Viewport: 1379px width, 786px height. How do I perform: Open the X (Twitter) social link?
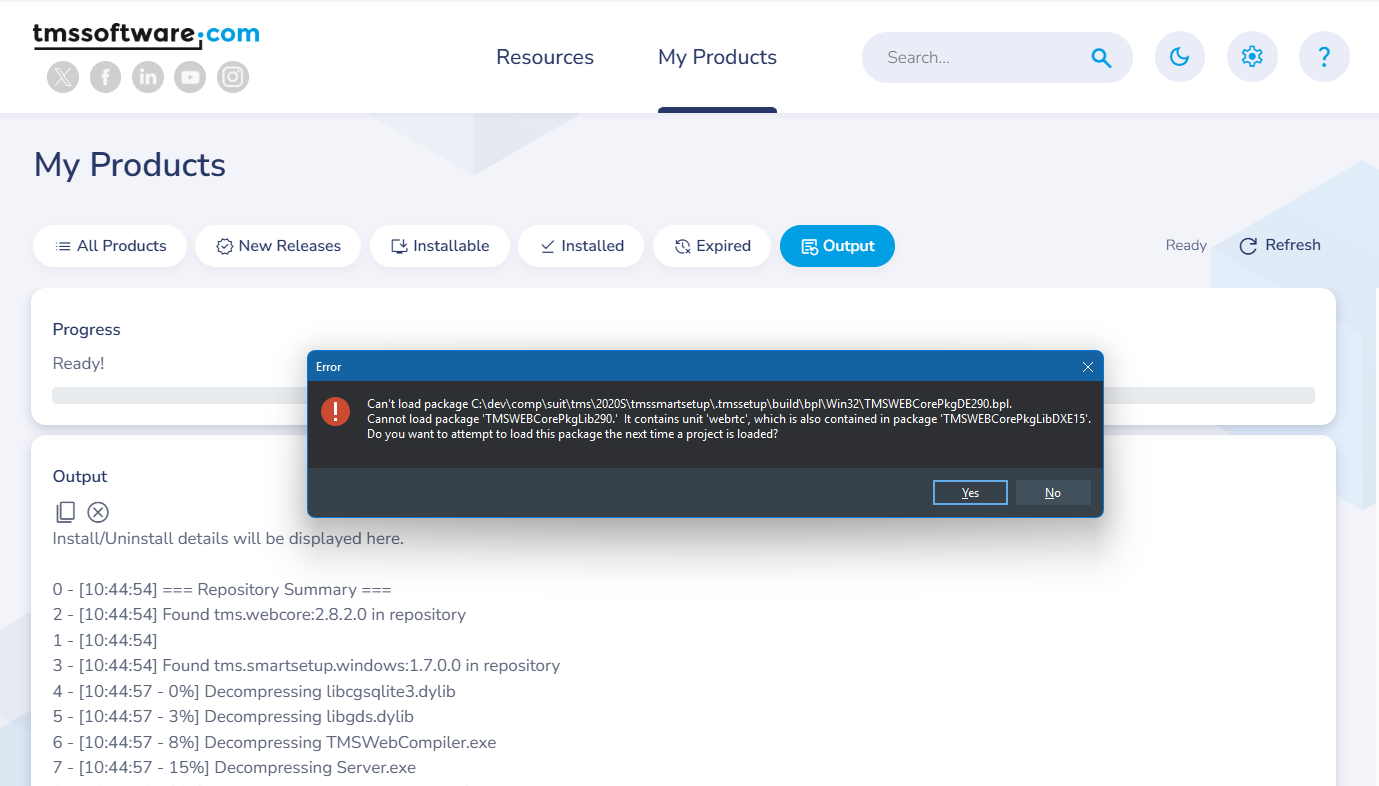pos(63,77)
